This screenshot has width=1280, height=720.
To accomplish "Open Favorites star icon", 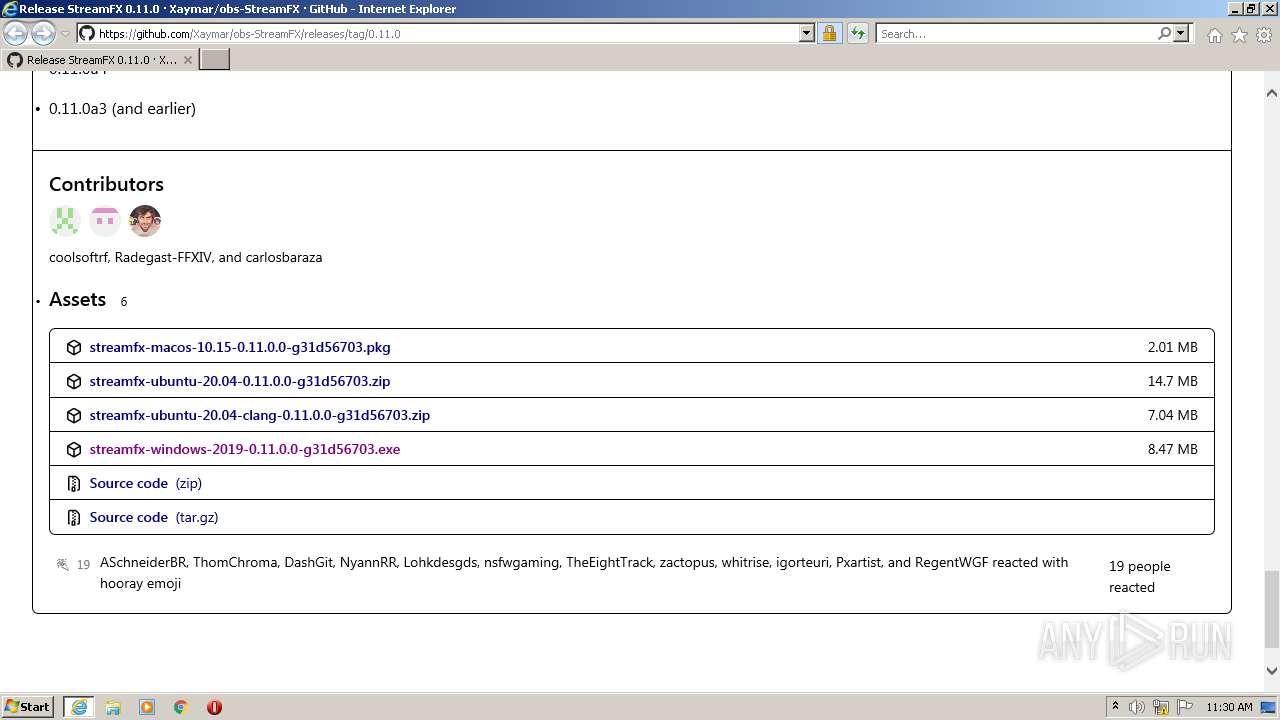I will [1239, 35].
